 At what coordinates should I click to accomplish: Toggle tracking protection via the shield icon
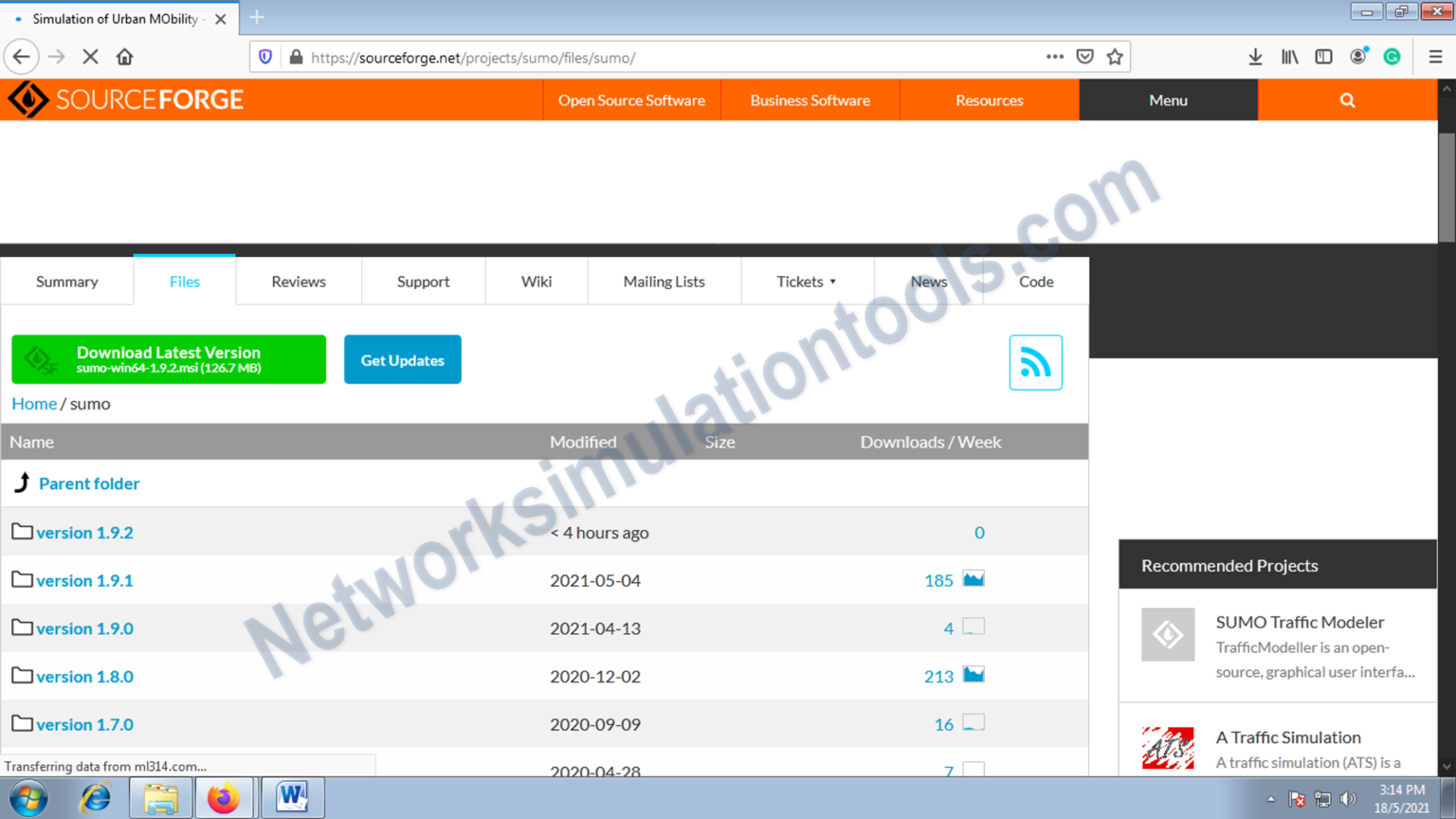point(264,57)
